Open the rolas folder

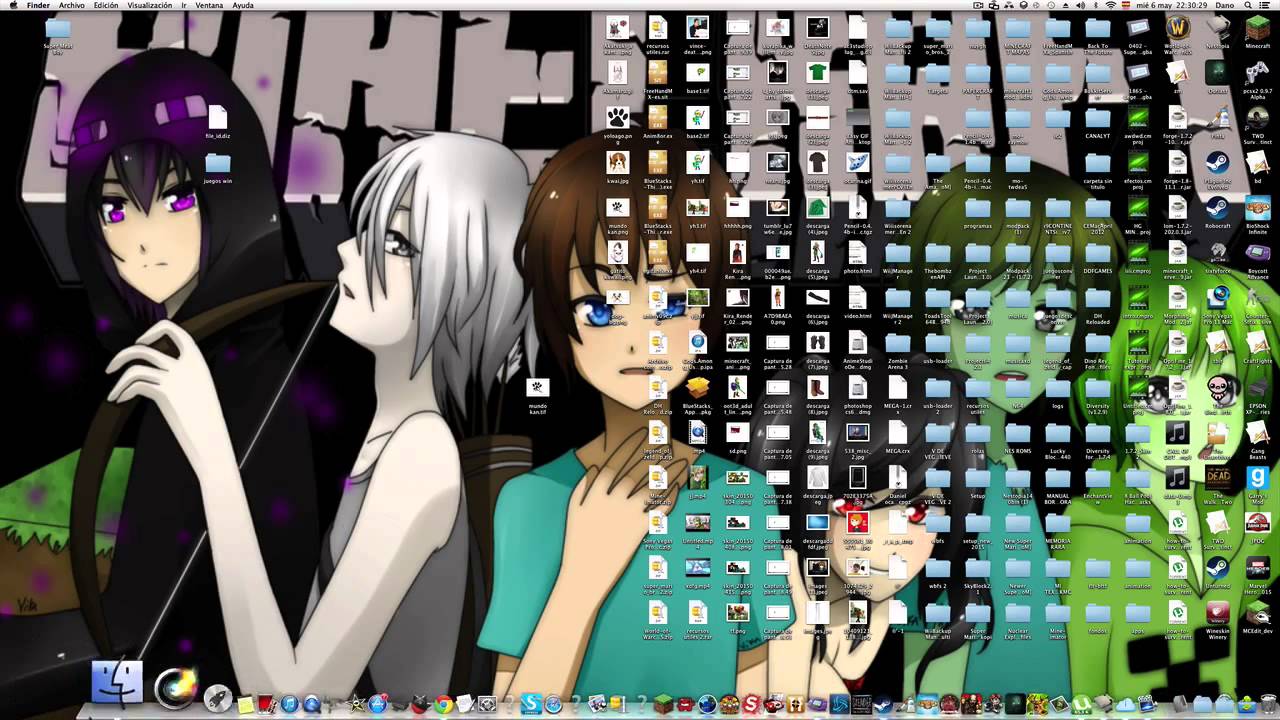coord(977,433)
